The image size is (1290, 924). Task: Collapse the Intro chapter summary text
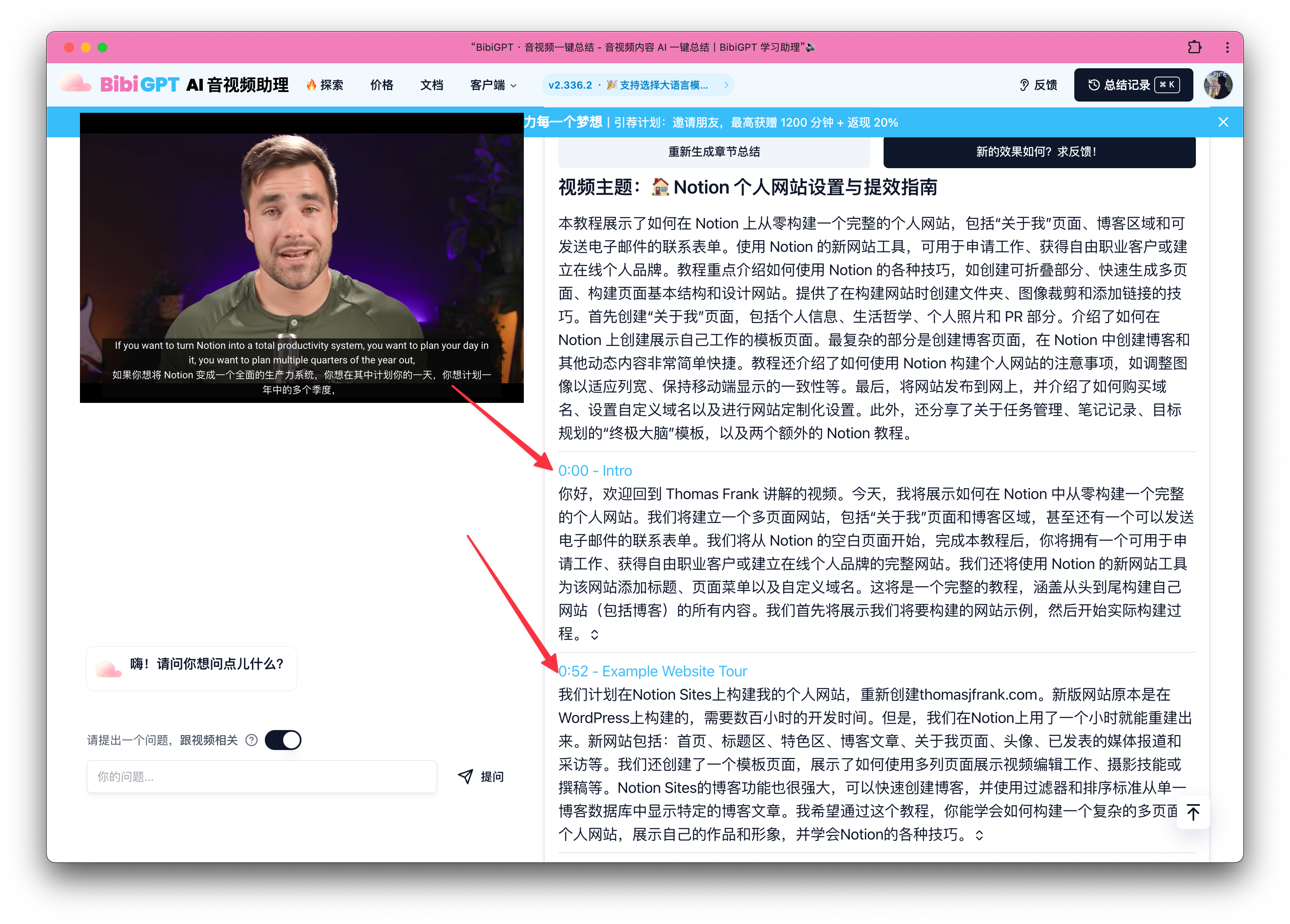594,635
